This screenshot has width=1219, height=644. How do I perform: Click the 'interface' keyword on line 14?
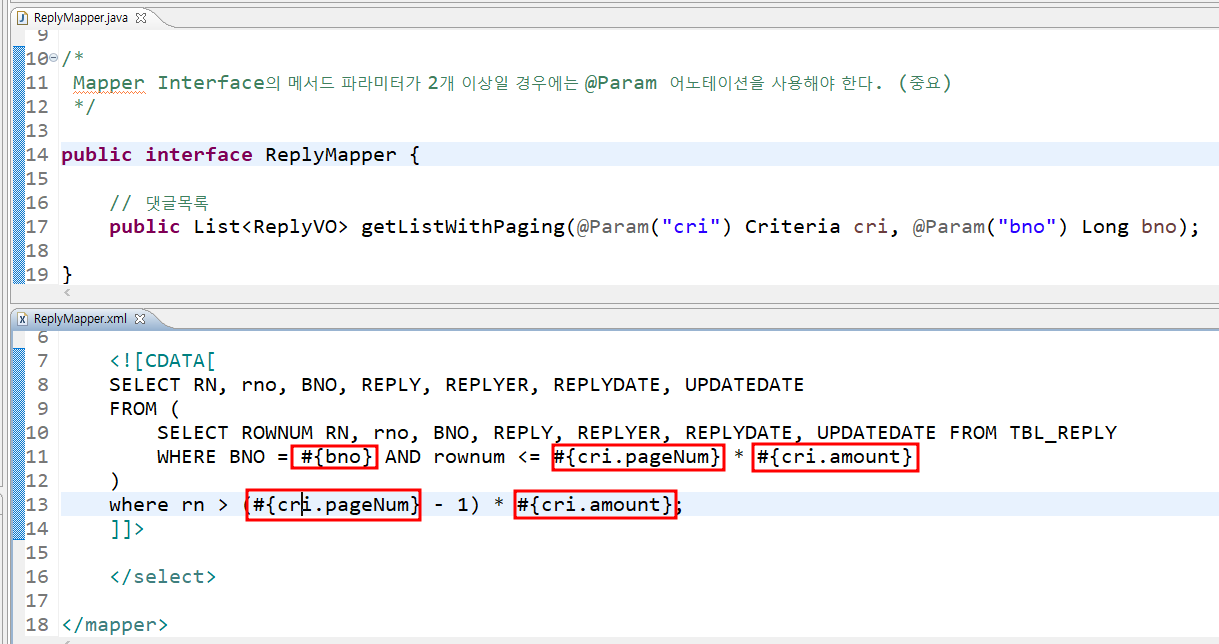pyautogui.click(x=199, y=155)
